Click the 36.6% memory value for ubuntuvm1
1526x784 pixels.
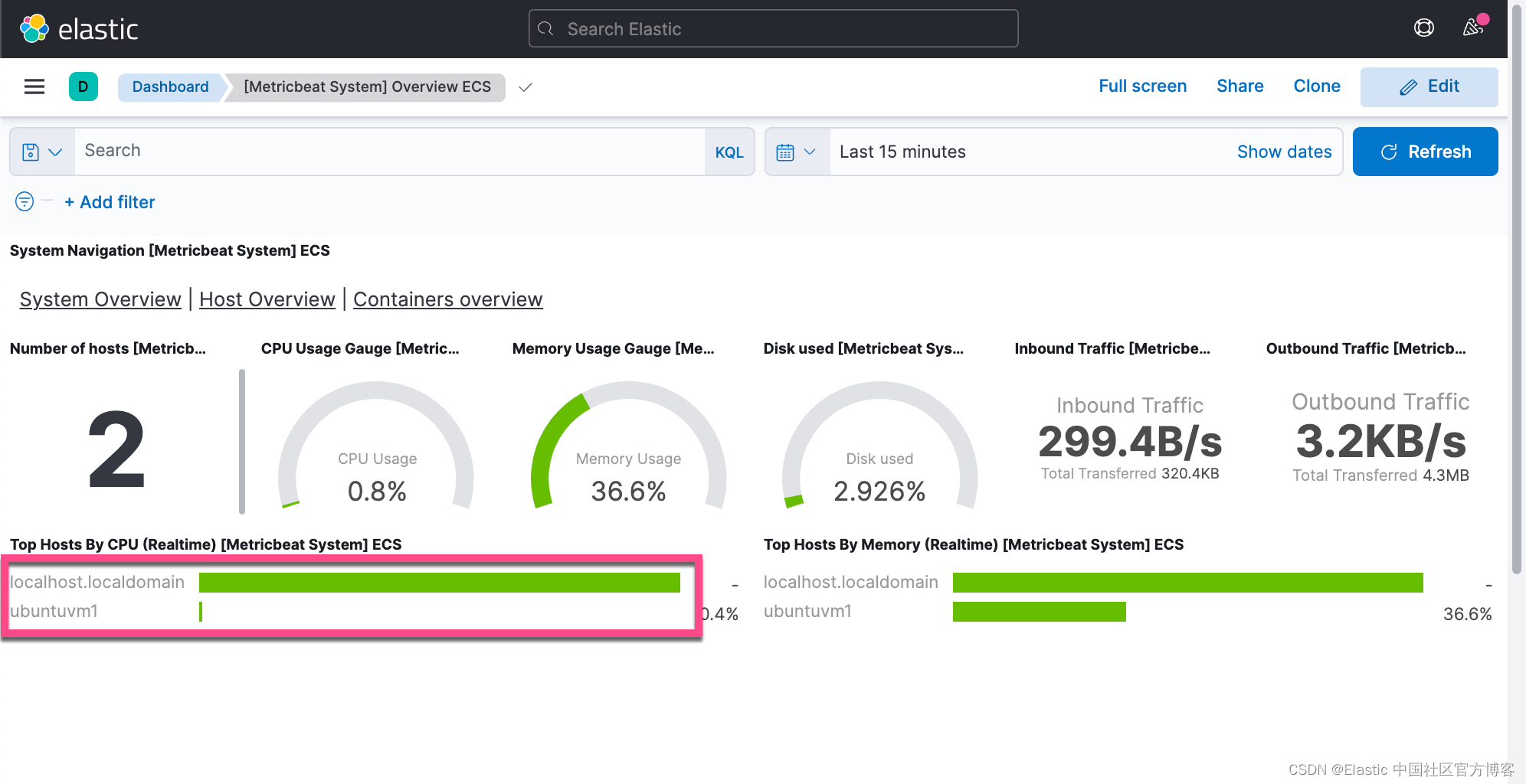click(x=1467, y=614)
